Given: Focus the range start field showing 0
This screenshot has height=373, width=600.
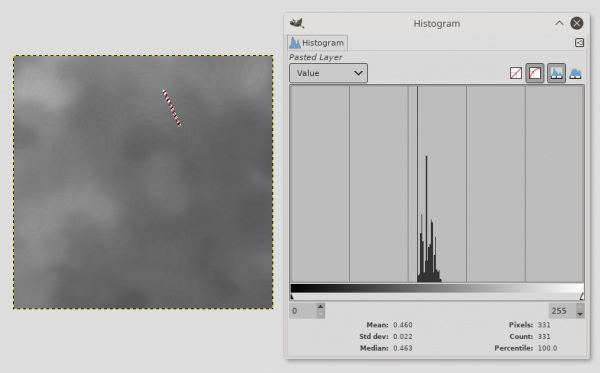Looking at the screenshot, I should [x=303, y=311].
